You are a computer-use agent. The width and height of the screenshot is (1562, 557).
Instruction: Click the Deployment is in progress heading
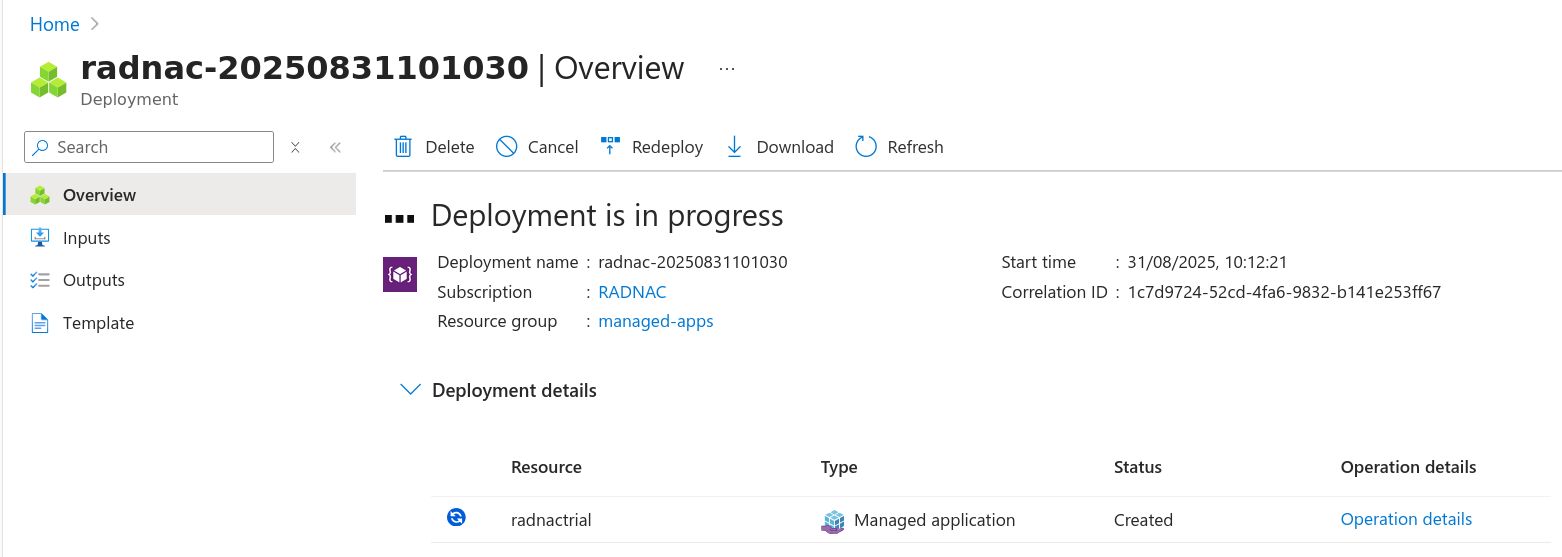607,216
